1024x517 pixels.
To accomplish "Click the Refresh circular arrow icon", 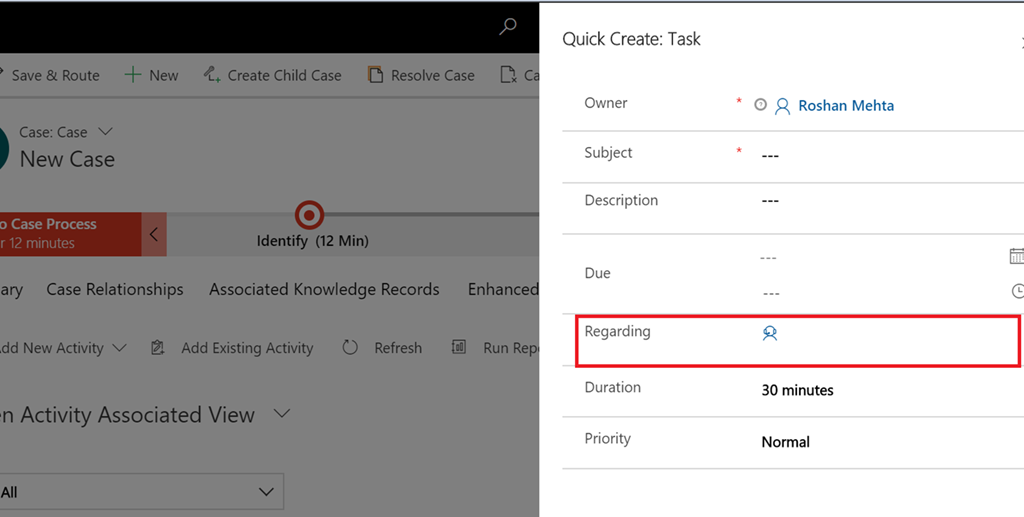I will coord(350,347).
